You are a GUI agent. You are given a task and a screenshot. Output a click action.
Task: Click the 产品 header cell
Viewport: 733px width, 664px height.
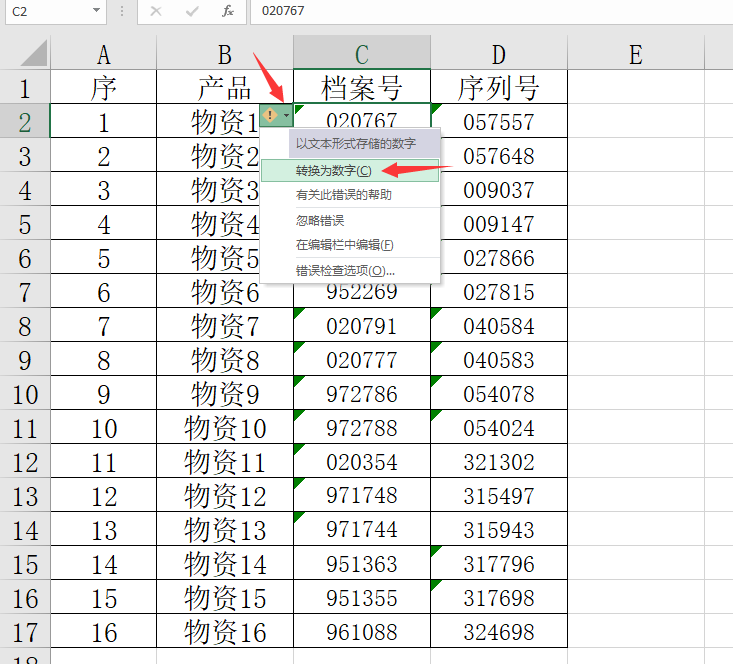[225, 87]
